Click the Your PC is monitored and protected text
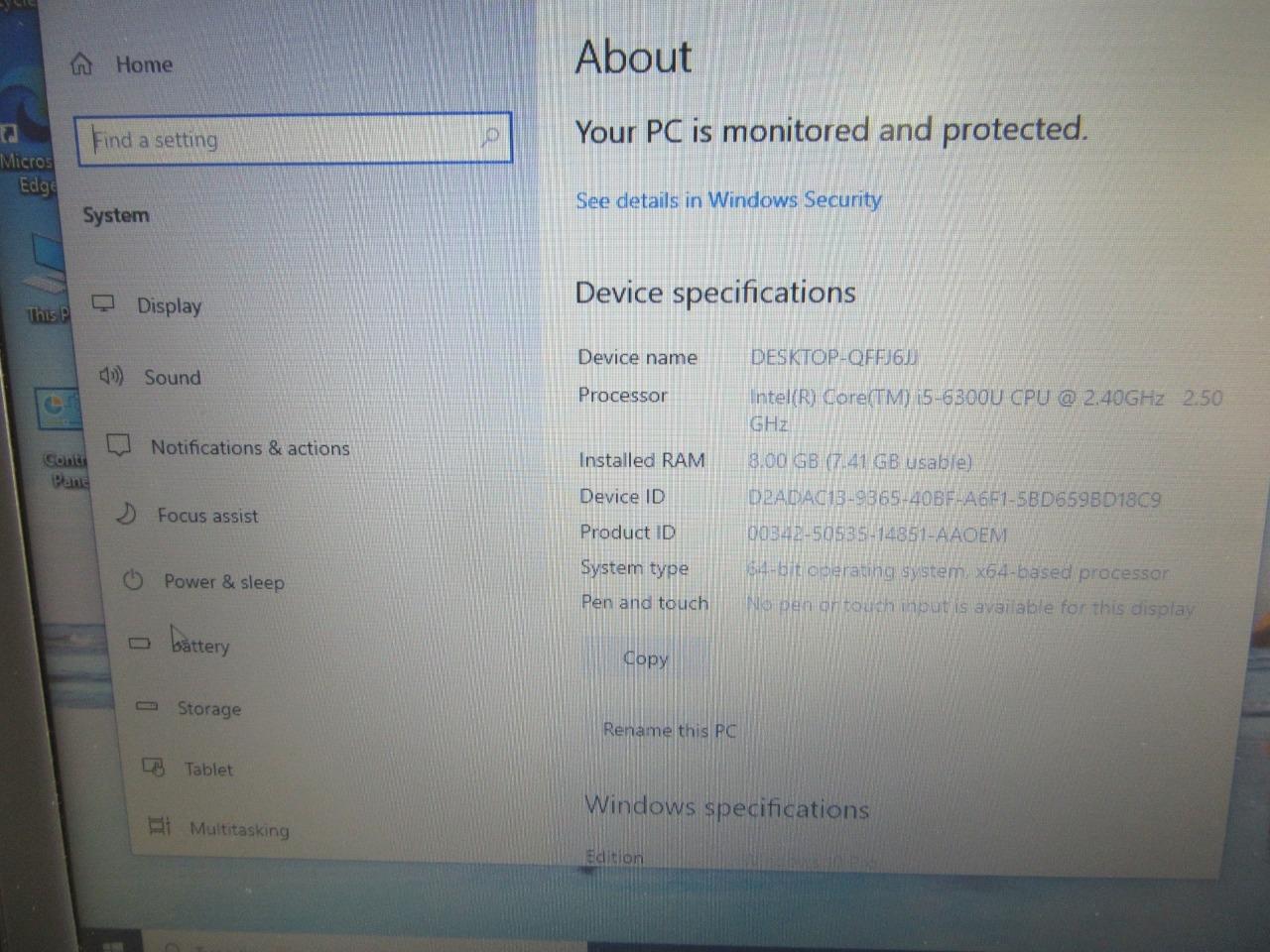The image size is (1270, 952). click(831, 130)
